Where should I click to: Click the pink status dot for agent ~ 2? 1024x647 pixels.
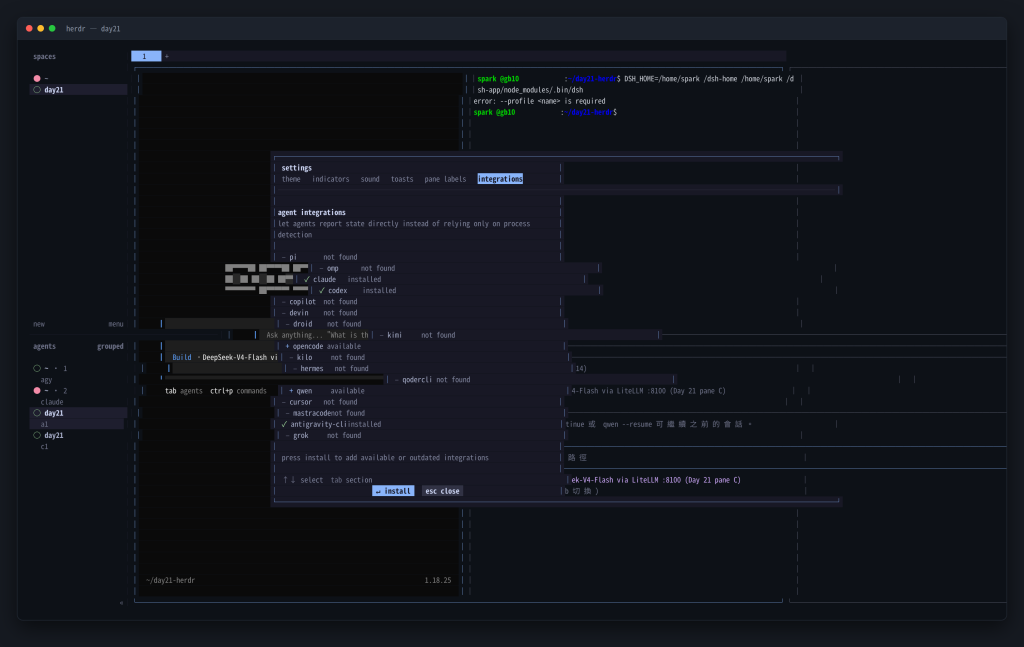point(37,390)
